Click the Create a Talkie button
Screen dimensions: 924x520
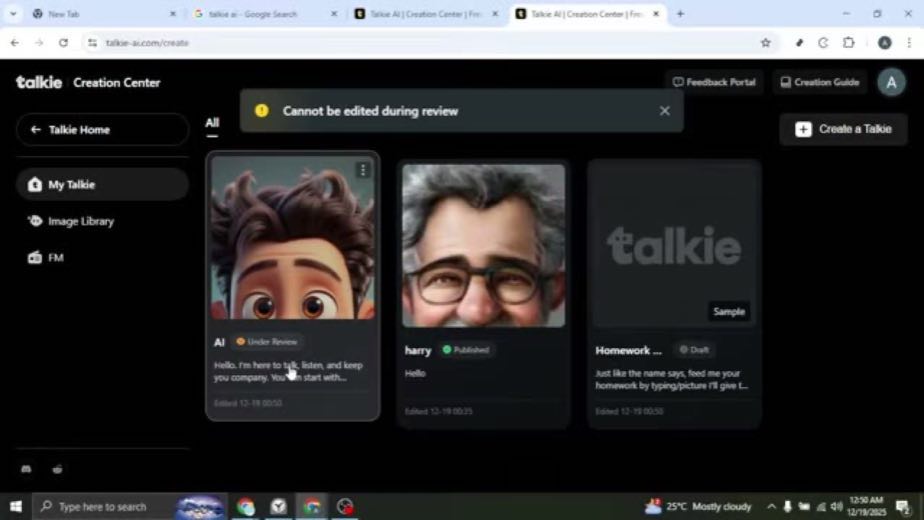[843, 129]
